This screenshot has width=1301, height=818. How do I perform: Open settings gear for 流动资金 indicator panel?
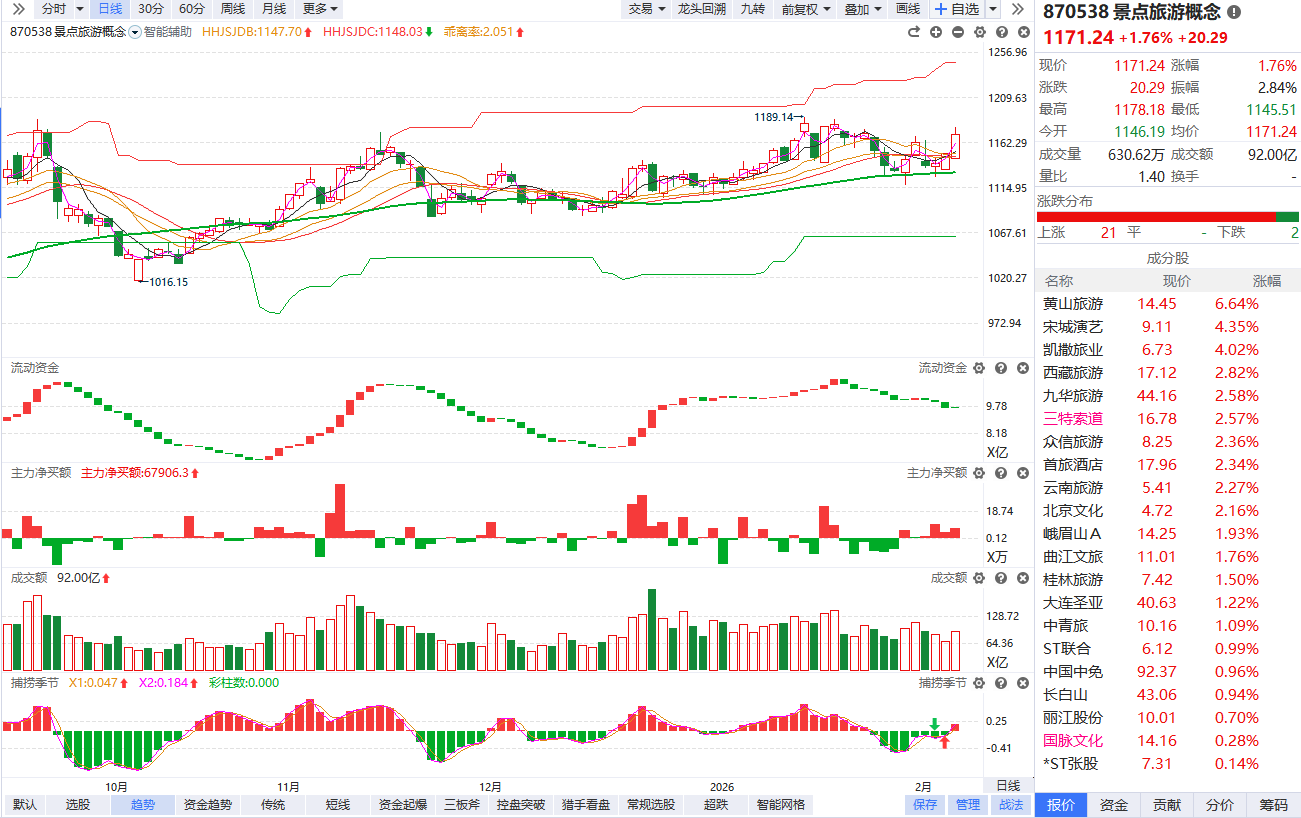pos(979,369)
